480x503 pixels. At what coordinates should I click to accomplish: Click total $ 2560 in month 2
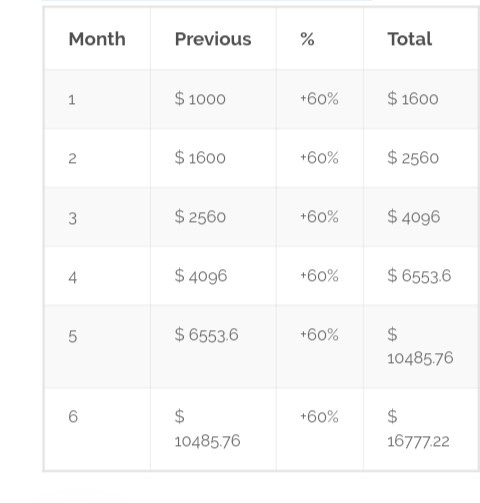click(413, 158)
